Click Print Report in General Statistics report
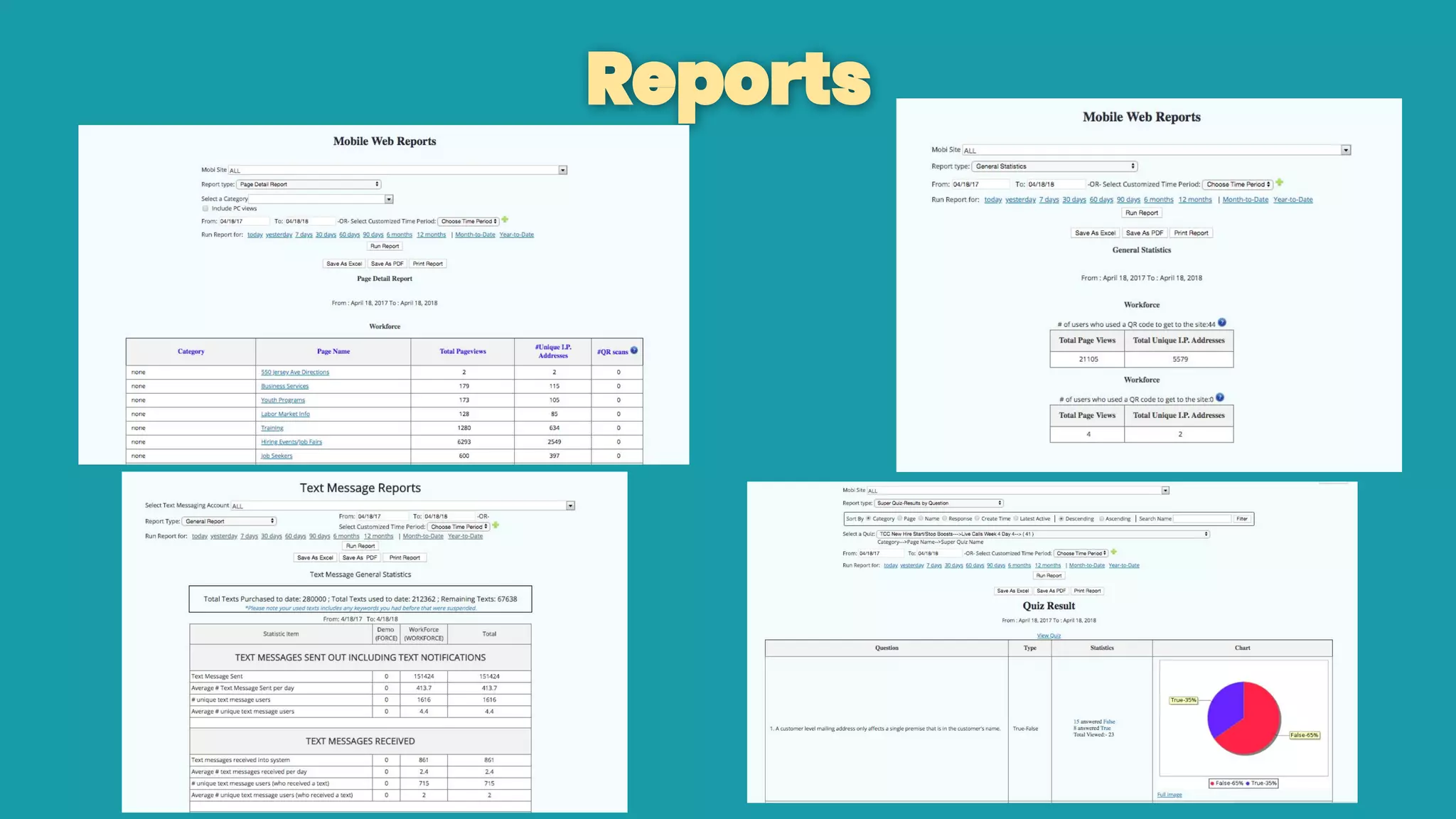This screenshot has width=1456, height=819. pyautogui.click(x=1191, y=233)
